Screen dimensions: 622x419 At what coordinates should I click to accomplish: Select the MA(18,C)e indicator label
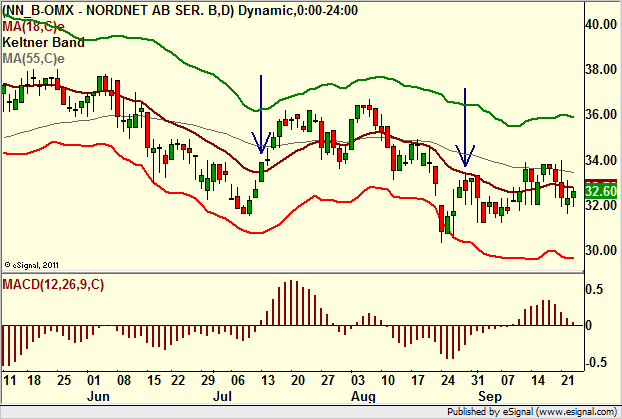pyautogui.click(x=33, y=27)
